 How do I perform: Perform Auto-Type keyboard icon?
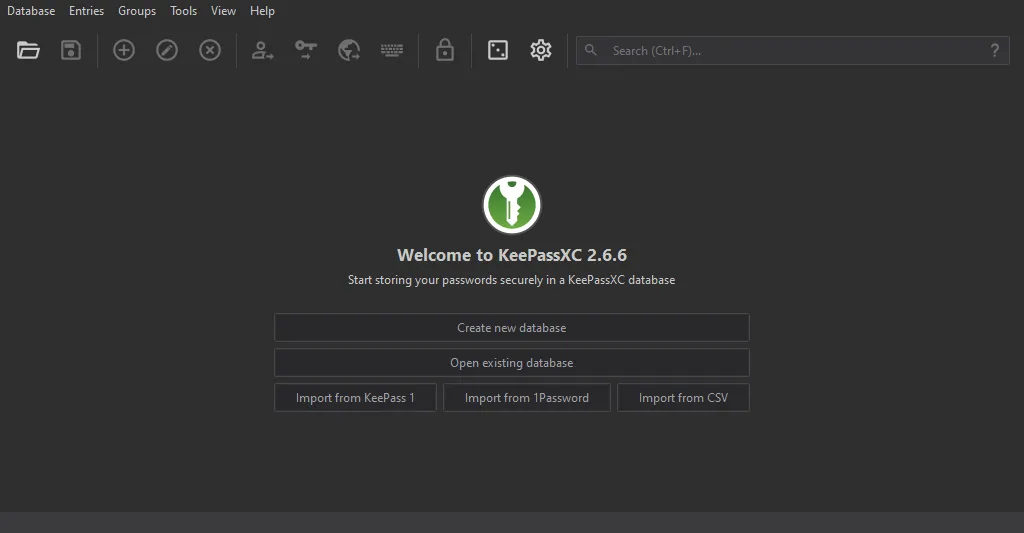tap(392, 50)
